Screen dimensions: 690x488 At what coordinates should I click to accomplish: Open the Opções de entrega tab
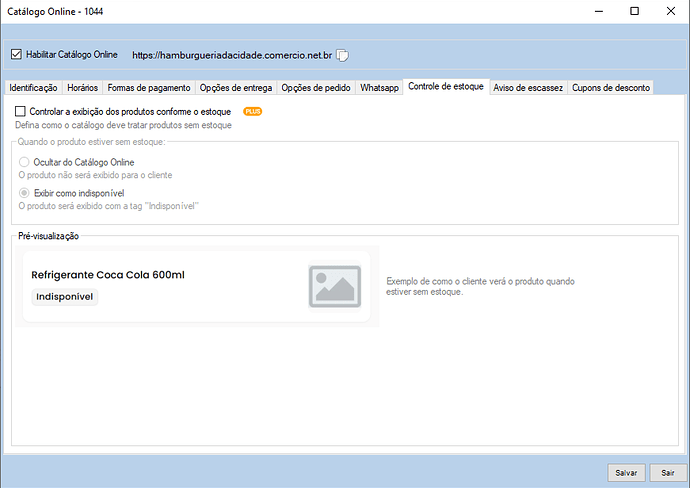click(235, 88)
